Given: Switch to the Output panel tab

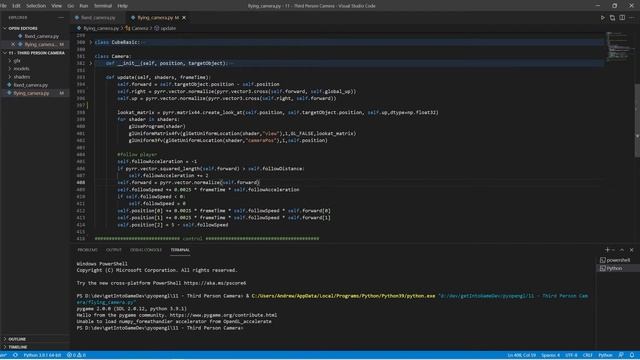Looking at the screenshot, I should [114, 250].
